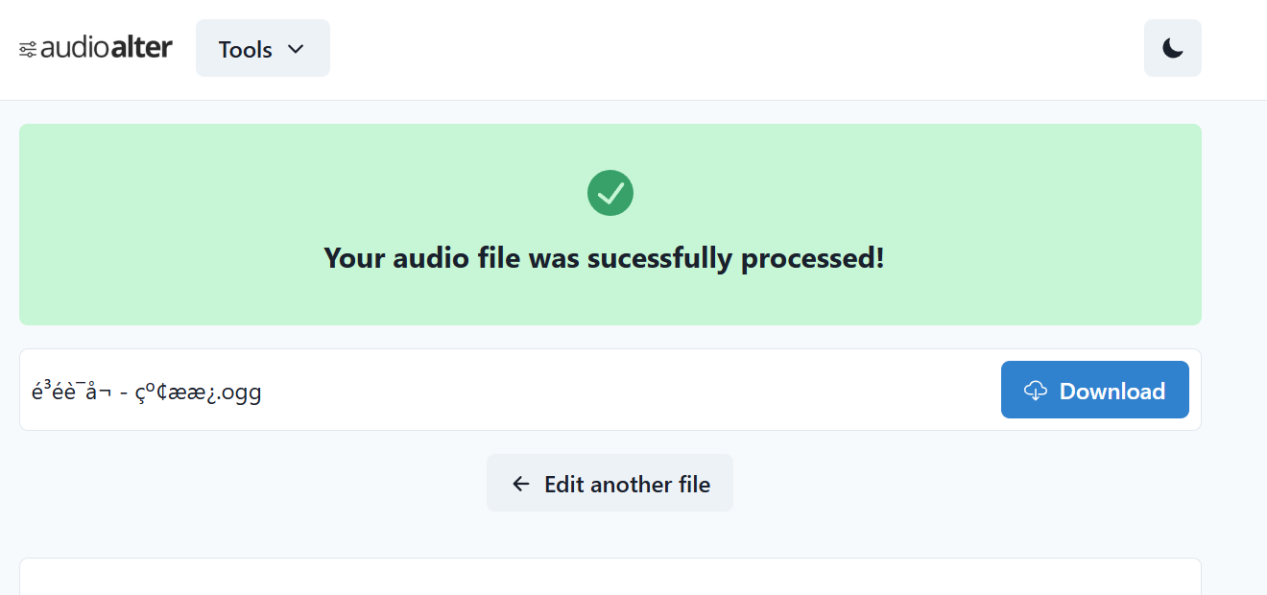Click the cloud download icon
This screenshot has height=595, width=1267.
[1036, 390]
